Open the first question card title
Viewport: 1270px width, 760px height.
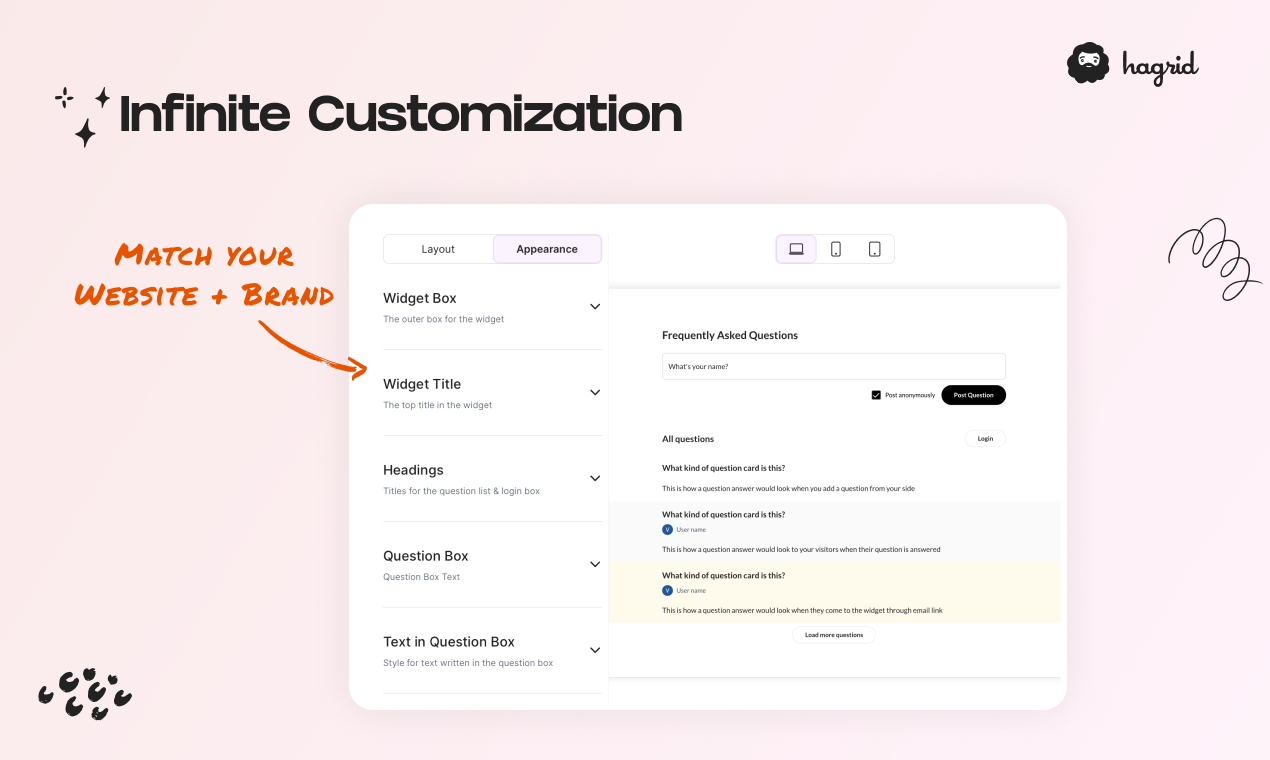tap(723, 468)
